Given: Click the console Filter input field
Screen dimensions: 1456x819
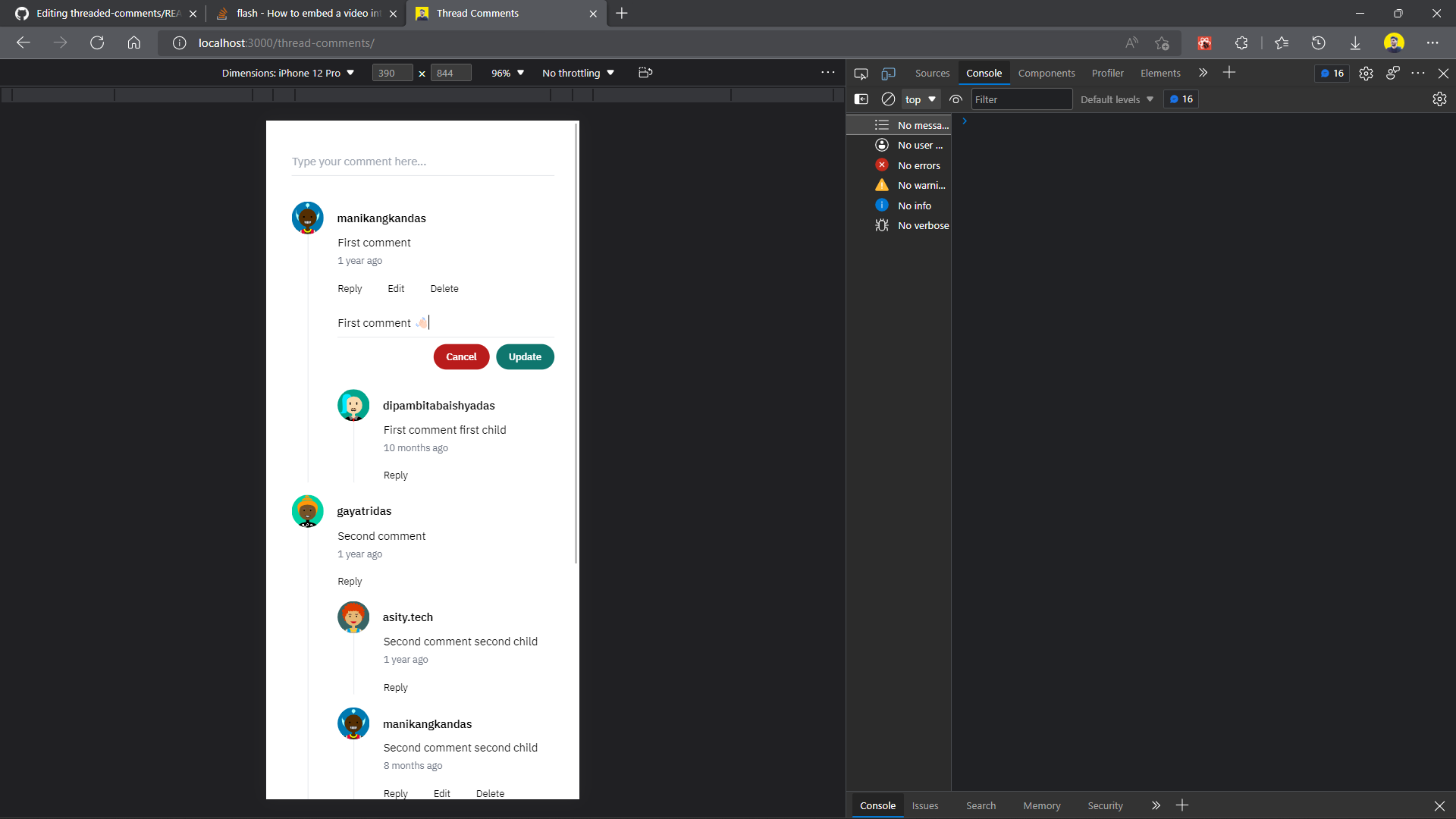Looking at the screenshot, I should click(x=1021, y=99).
